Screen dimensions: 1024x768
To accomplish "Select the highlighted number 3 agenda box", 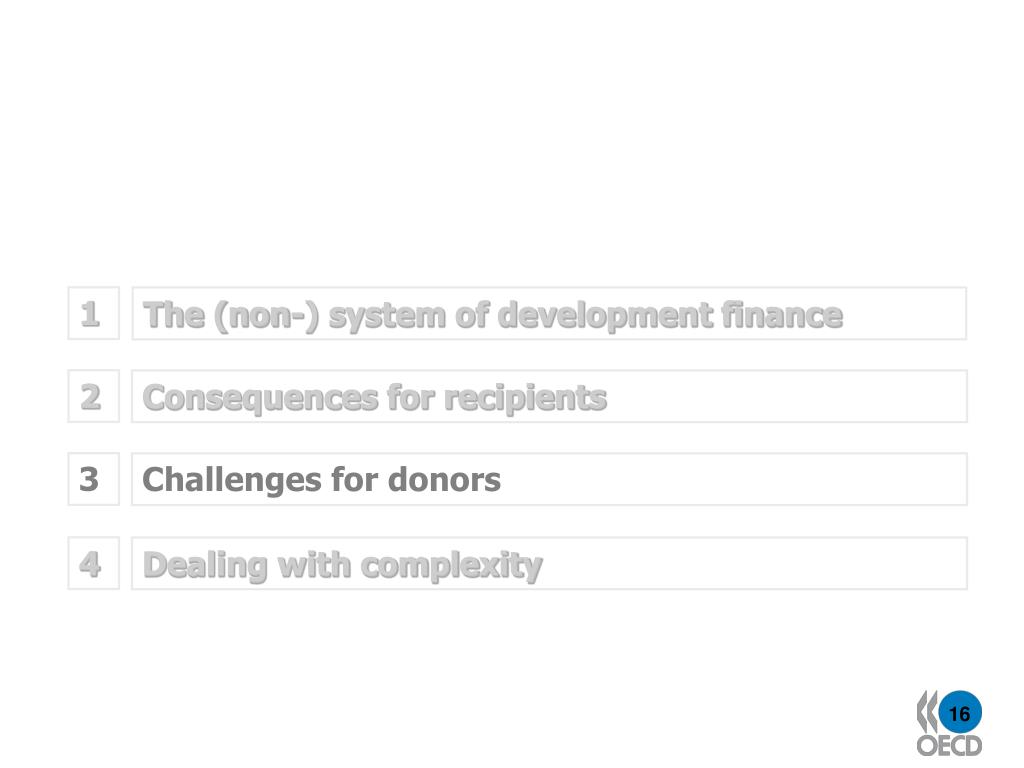I will click(x=93, y=479).
